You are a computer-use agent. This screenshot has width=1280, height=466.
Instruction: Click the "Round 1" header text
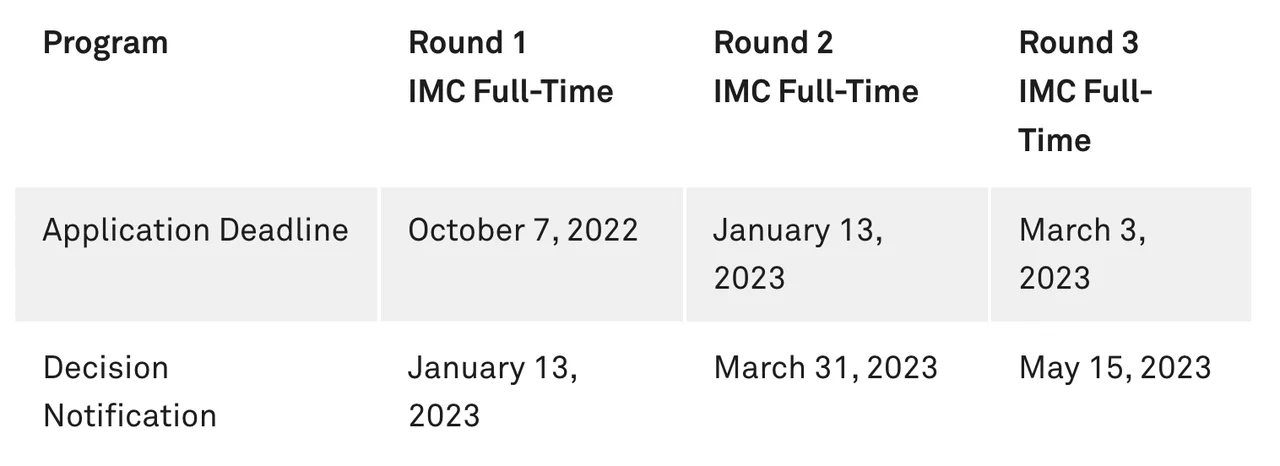[x=467, y=43]
